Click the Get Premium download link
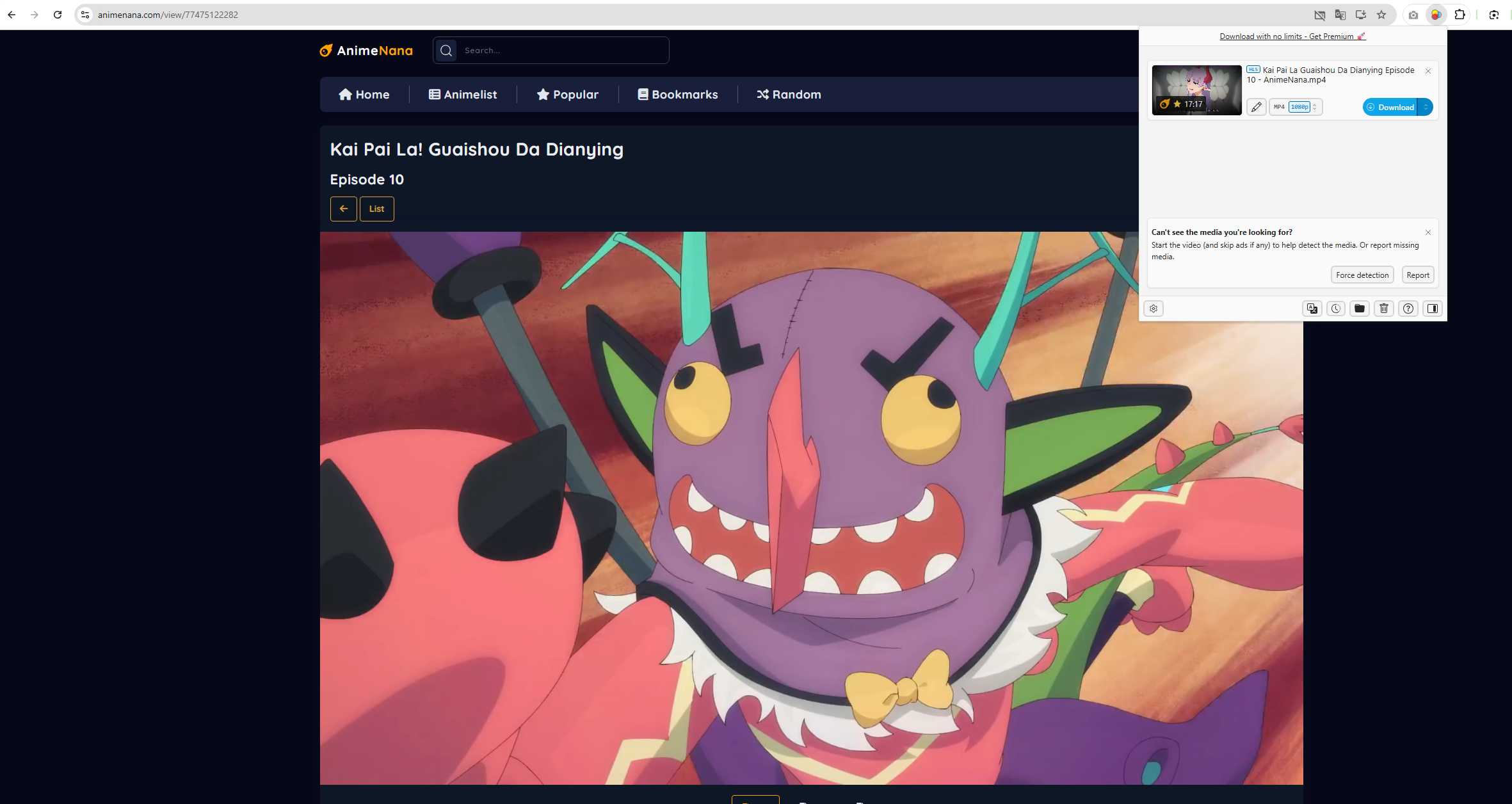 [1292, 36]
